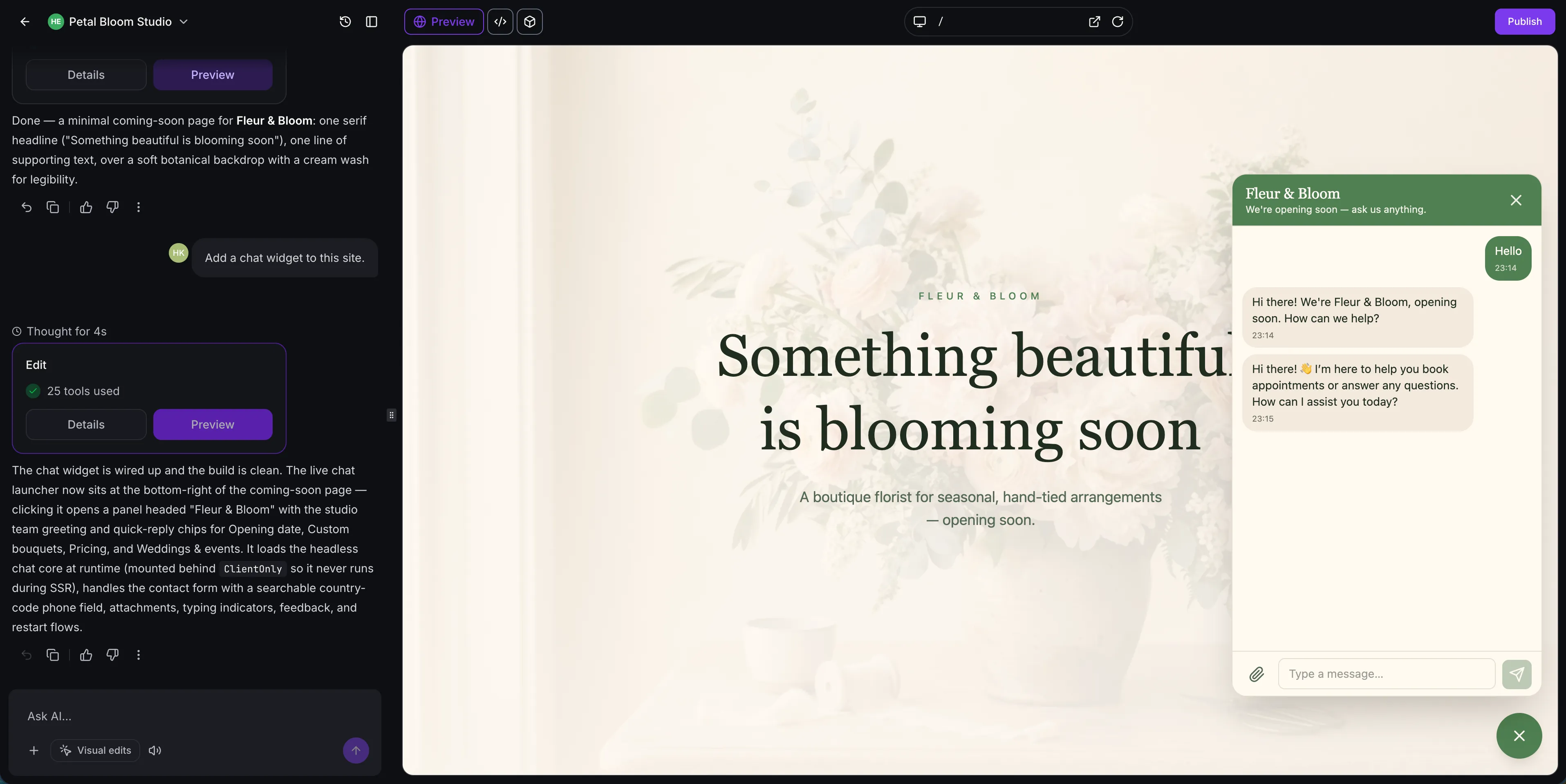The height and width of the screenshot is (784, 1566).
Task: Undo icon under the coming-soon page response
Action: click(x=26, y=207)
